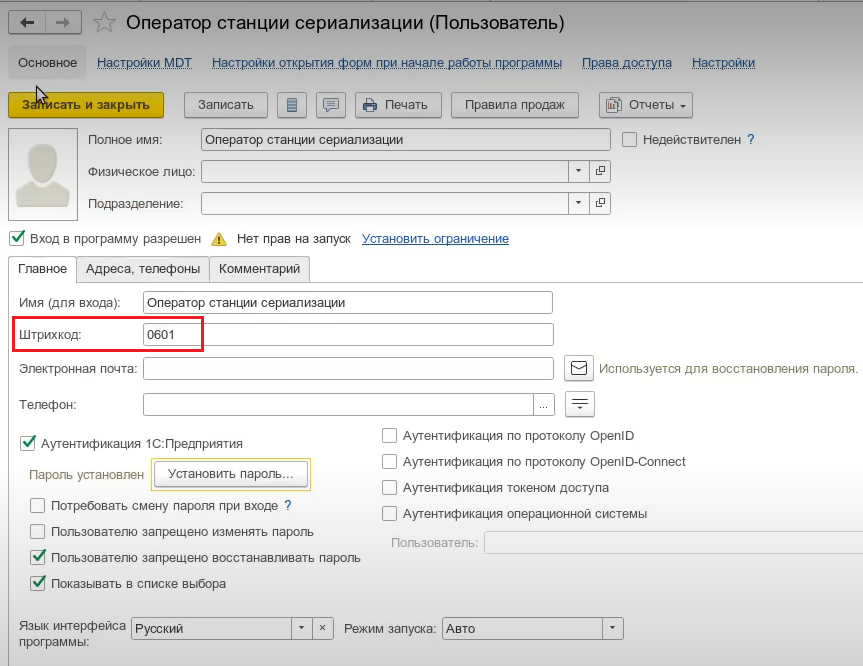863x666 pixels.
Task: Click the list document icon in toolbar
Action: click(x=291, y=105)
